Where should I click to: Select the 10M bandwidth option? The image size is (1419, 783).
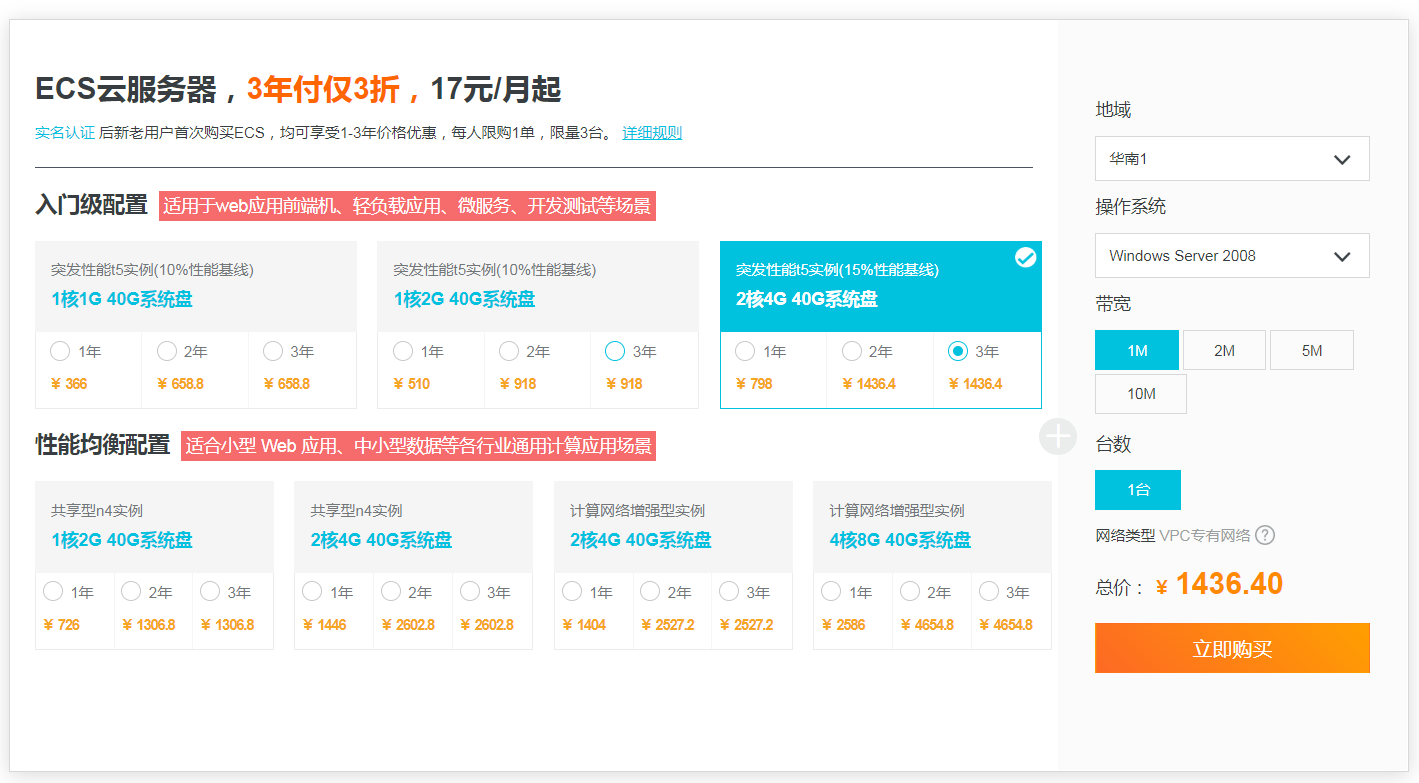tap(1141, 394)
